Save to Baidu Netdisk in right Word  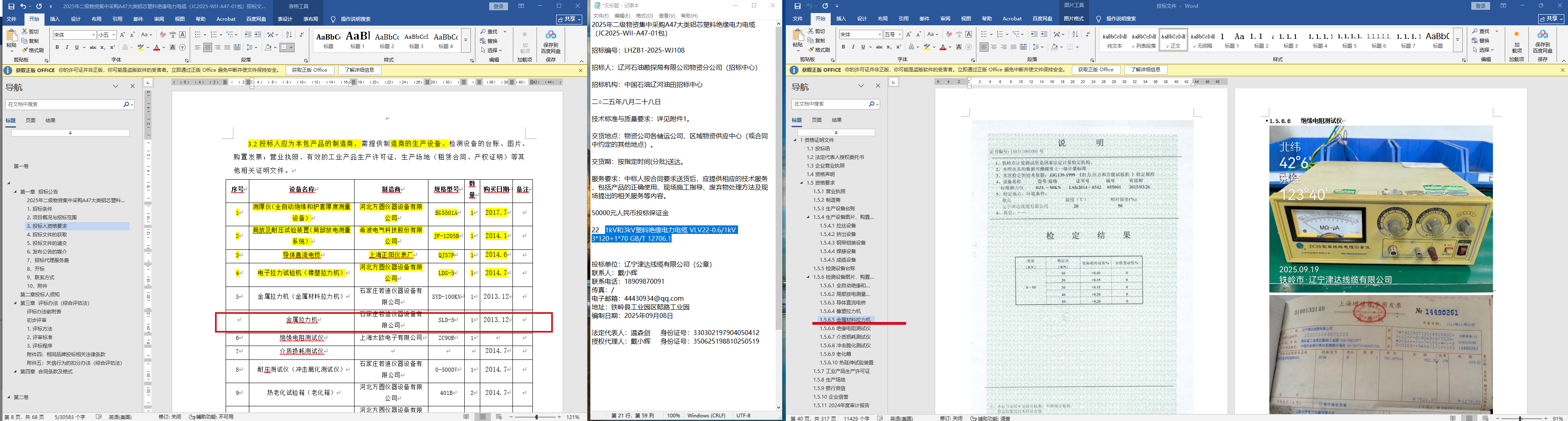pos(1542,42)
